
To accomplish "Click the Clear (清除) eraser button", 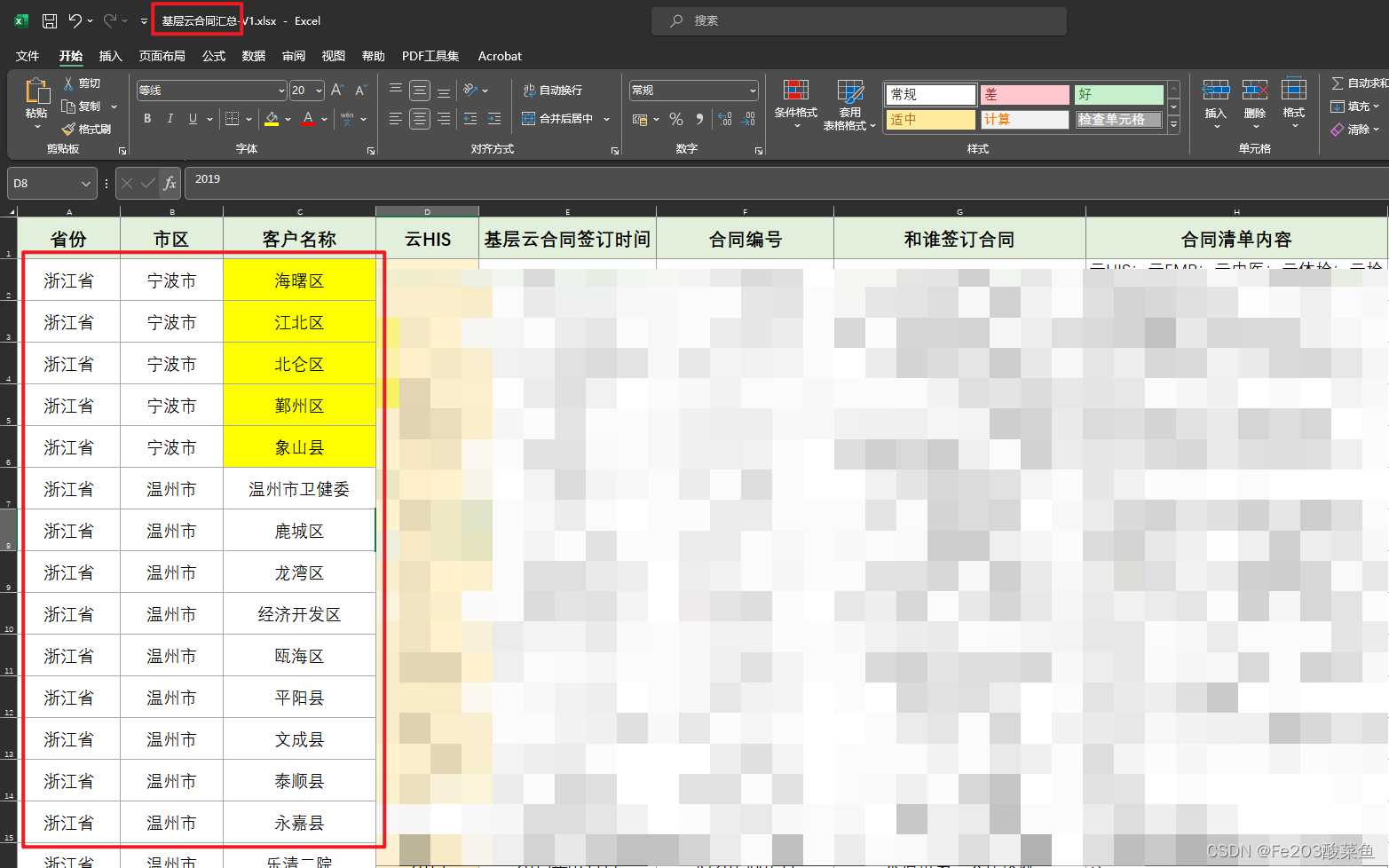I will pos(1354,130).
